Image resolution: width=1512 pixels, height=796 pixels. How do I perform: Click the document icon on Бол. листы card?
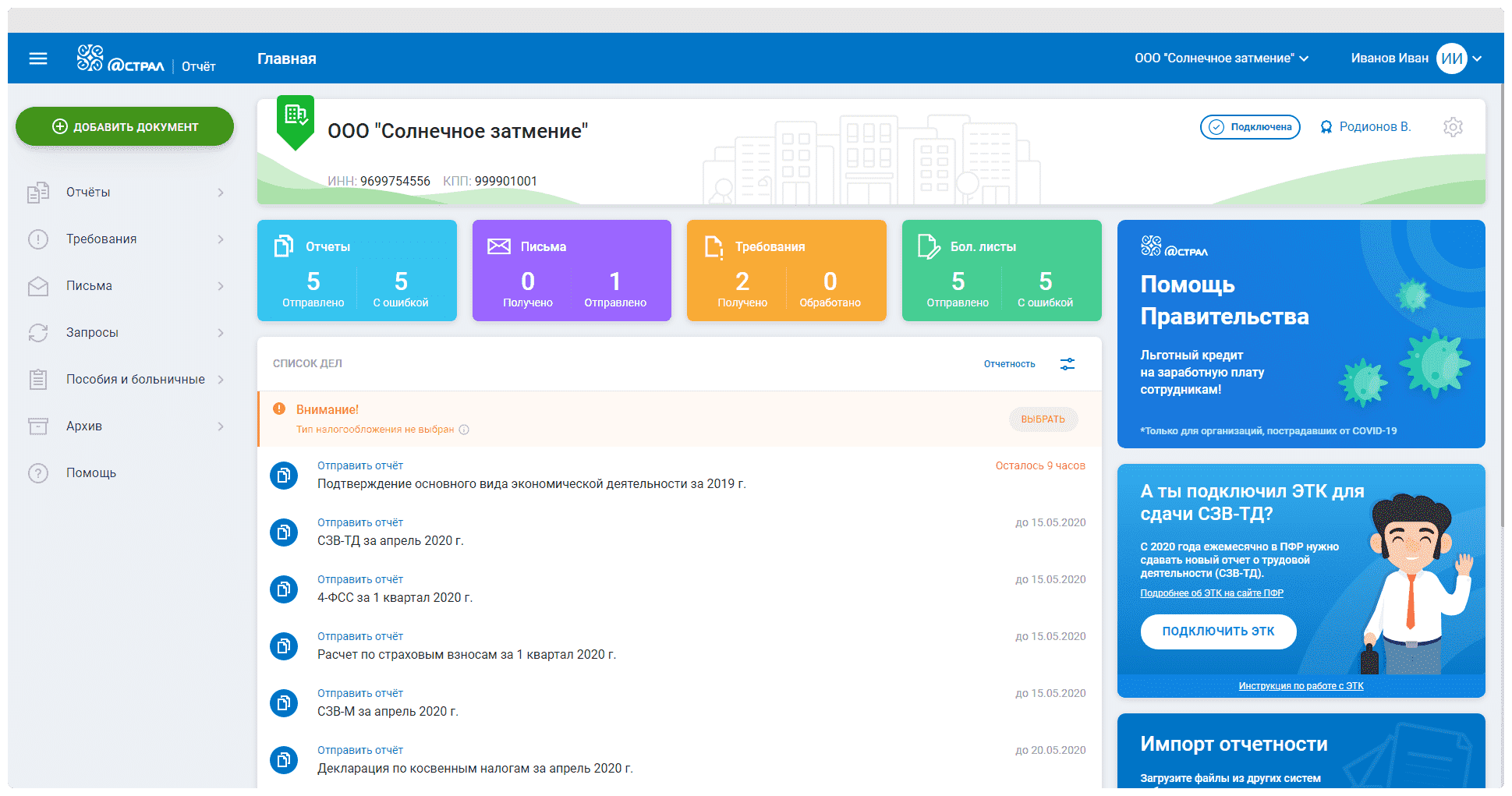coord(929,246)
